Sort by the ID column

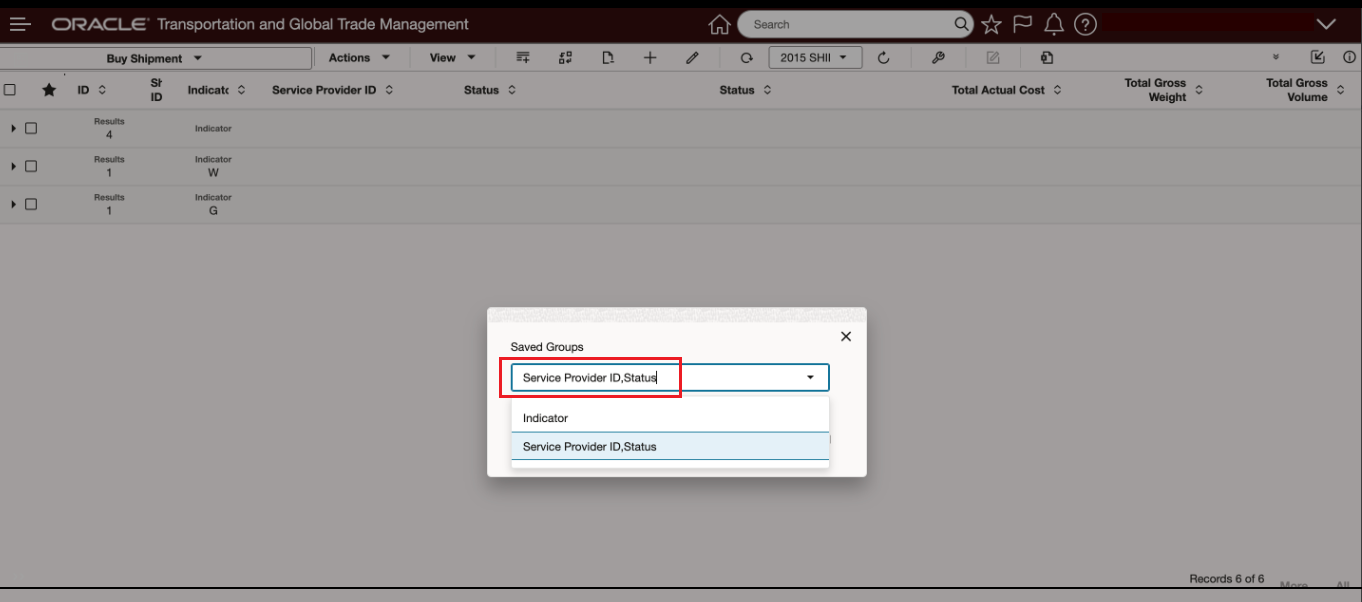coord(102,90)
